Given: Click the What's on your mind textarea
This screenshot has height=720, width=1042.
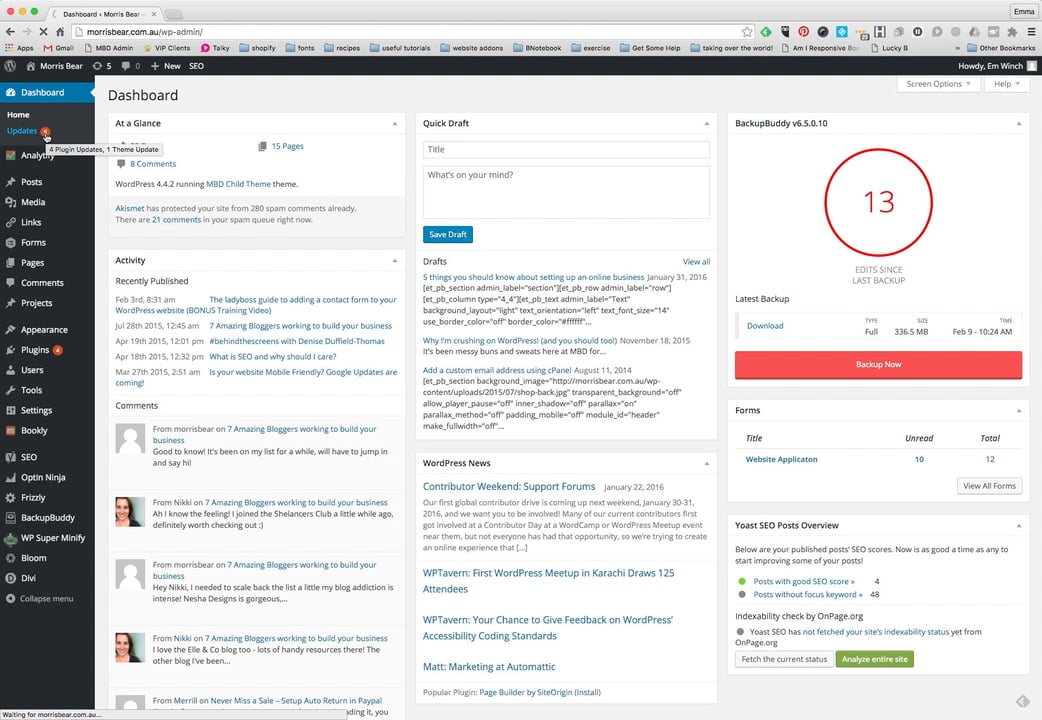Looking at the screenshot, I should tap(566, 192).
